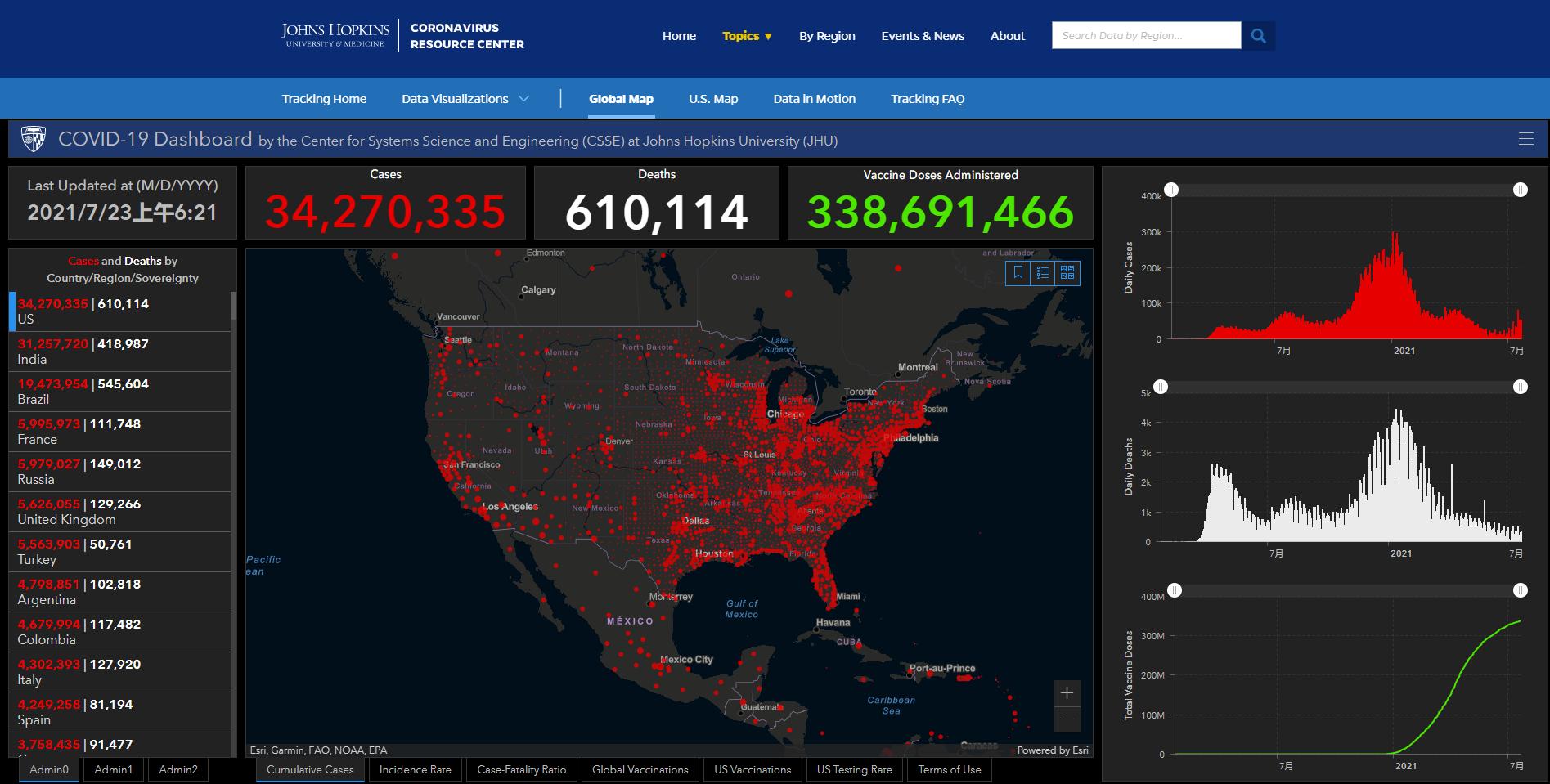Open the By Region menu item
1550x784 pixels.
click(x=827, y=36)
